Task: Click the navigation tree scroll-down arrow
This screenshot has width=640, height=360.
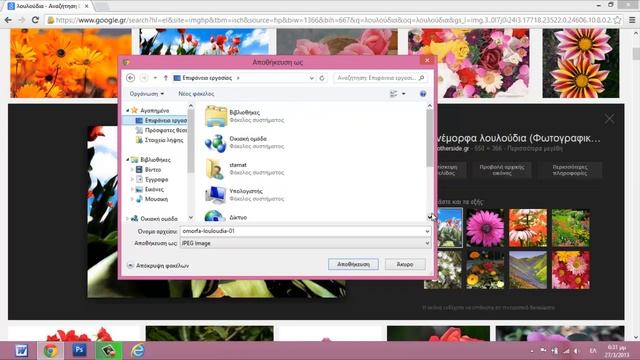Action: [x=191, y=218]
